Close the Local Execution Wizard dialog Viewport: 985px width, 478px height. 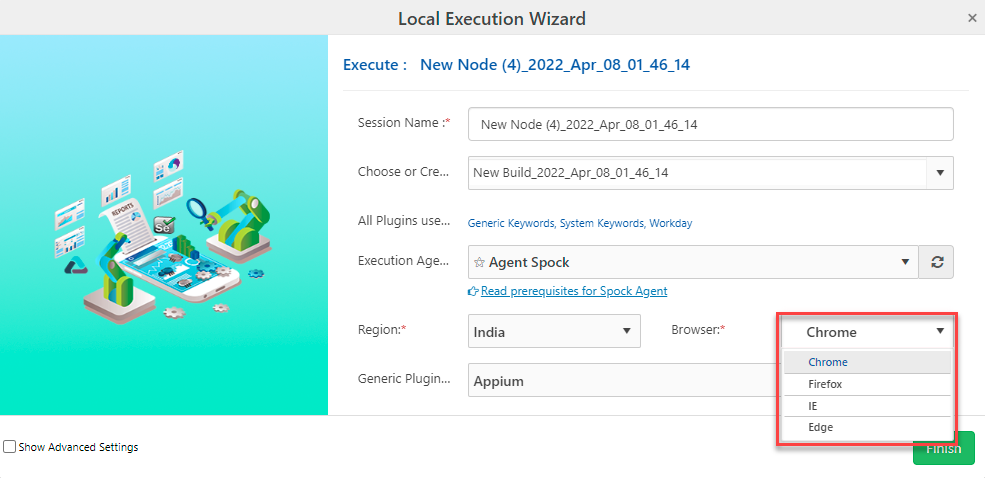(x=972, y=18)
